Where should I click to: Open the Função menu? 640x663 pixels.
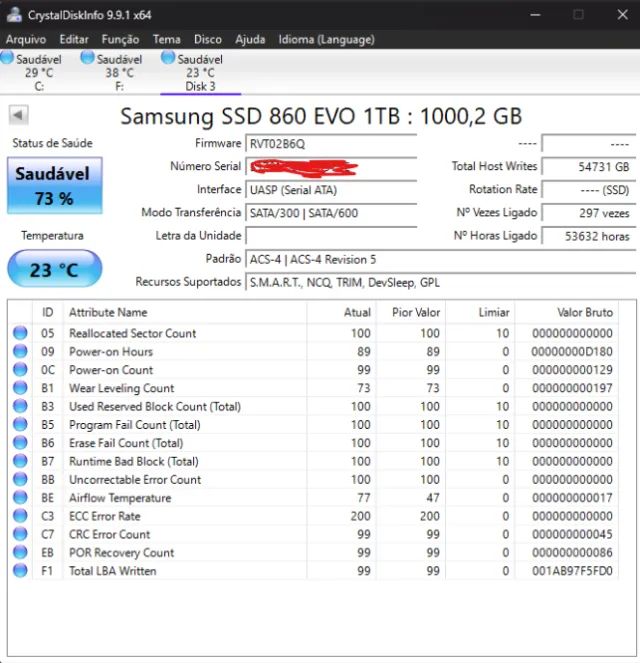click(120, 40)
